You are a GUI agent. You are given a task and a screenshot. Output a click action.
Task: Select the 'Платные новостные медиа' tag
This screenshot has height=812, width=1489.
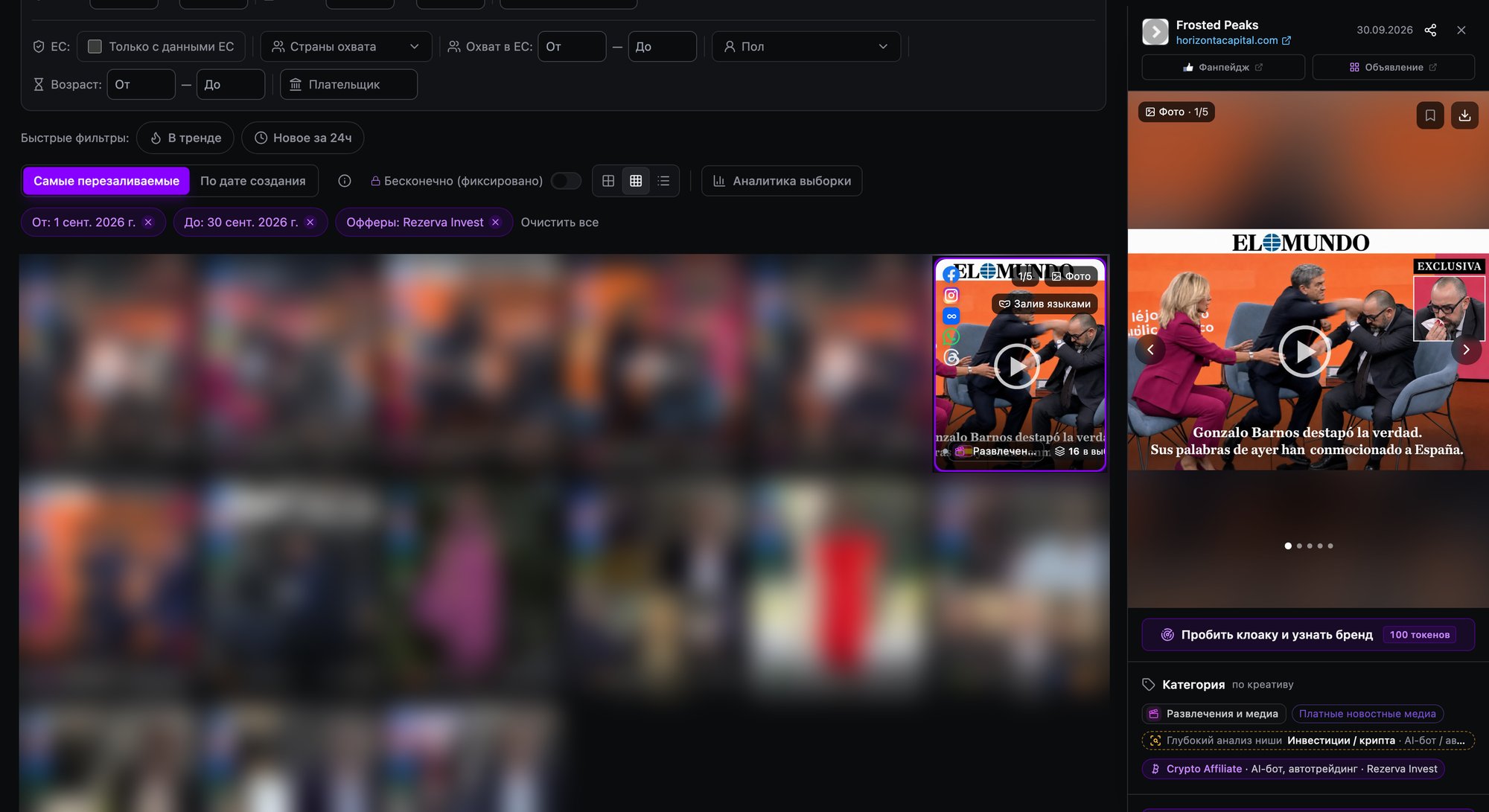(x=1368, y=714)
